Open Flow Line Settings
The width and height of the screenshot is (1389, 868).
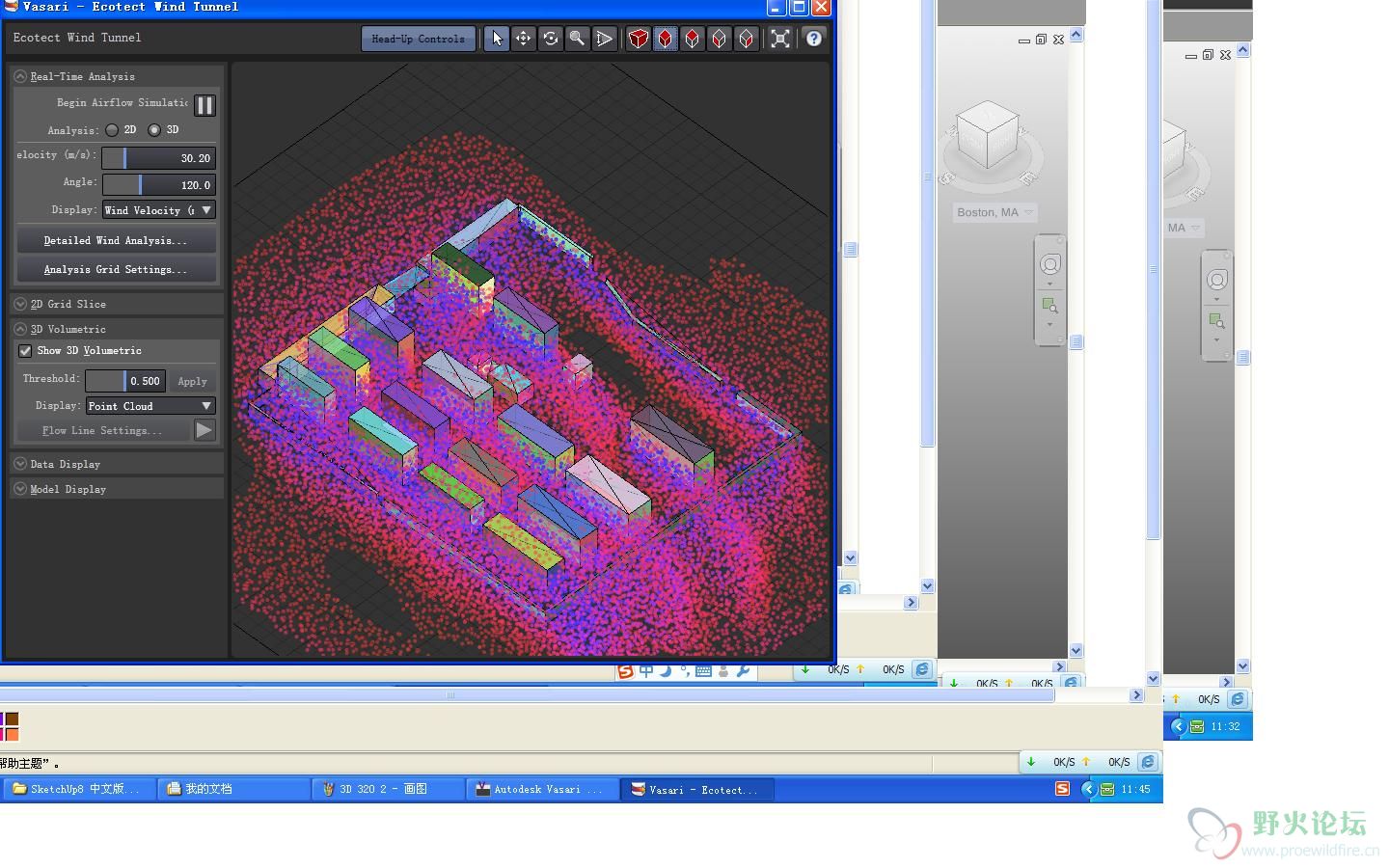pyautogui.click(x=103, y=430)
